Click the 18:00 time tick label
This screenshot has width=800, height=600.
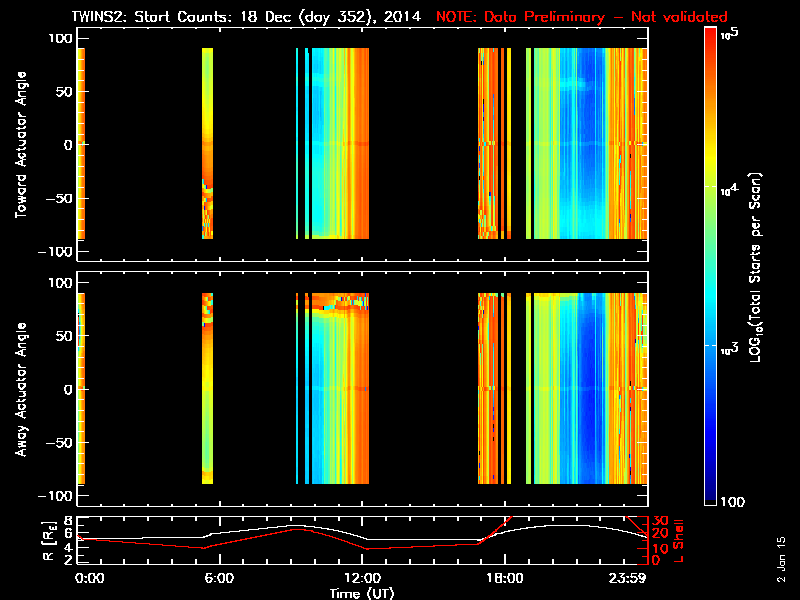505,578
